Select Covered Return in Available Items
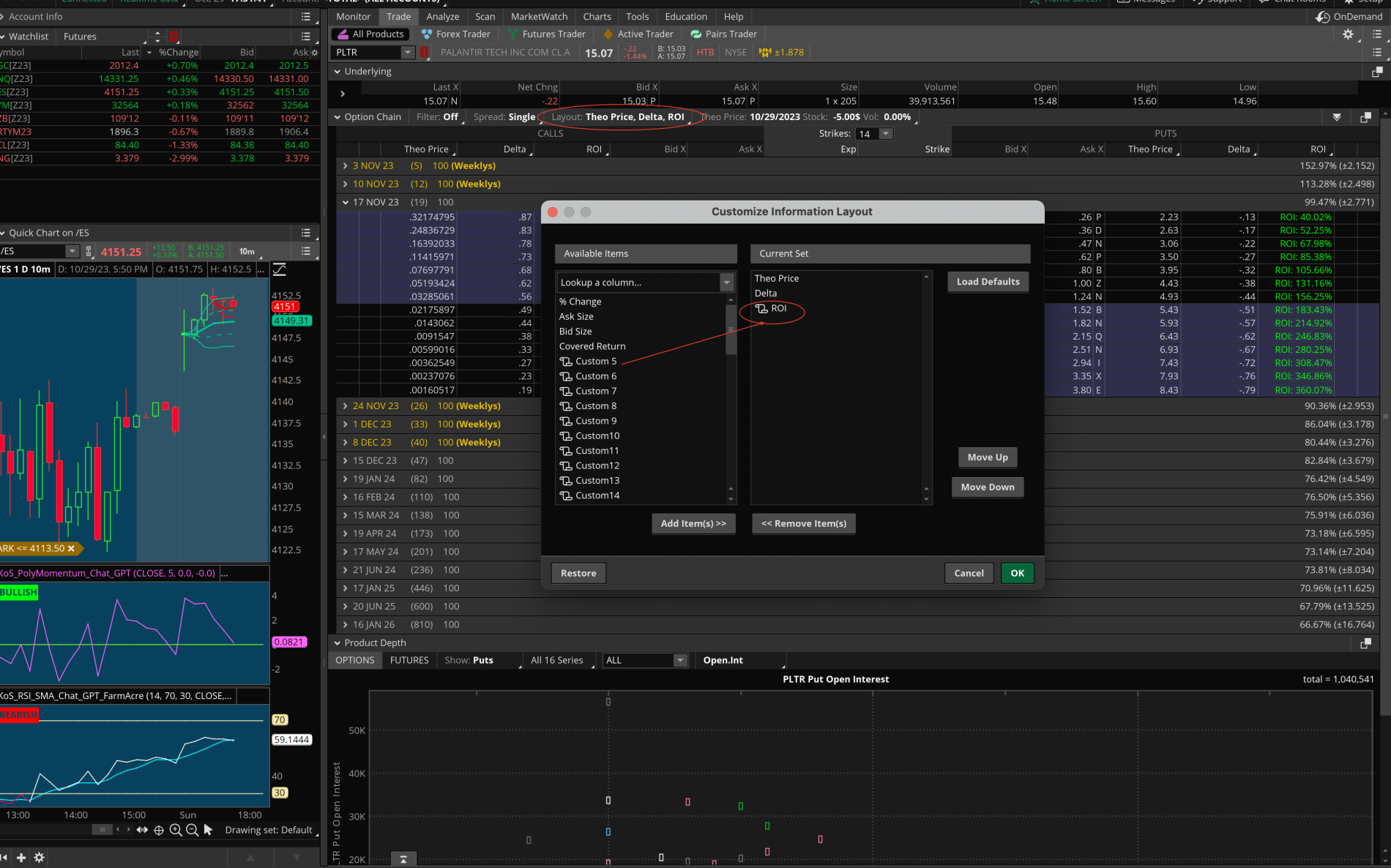The image size is (1391, 868). pos(592,347)
